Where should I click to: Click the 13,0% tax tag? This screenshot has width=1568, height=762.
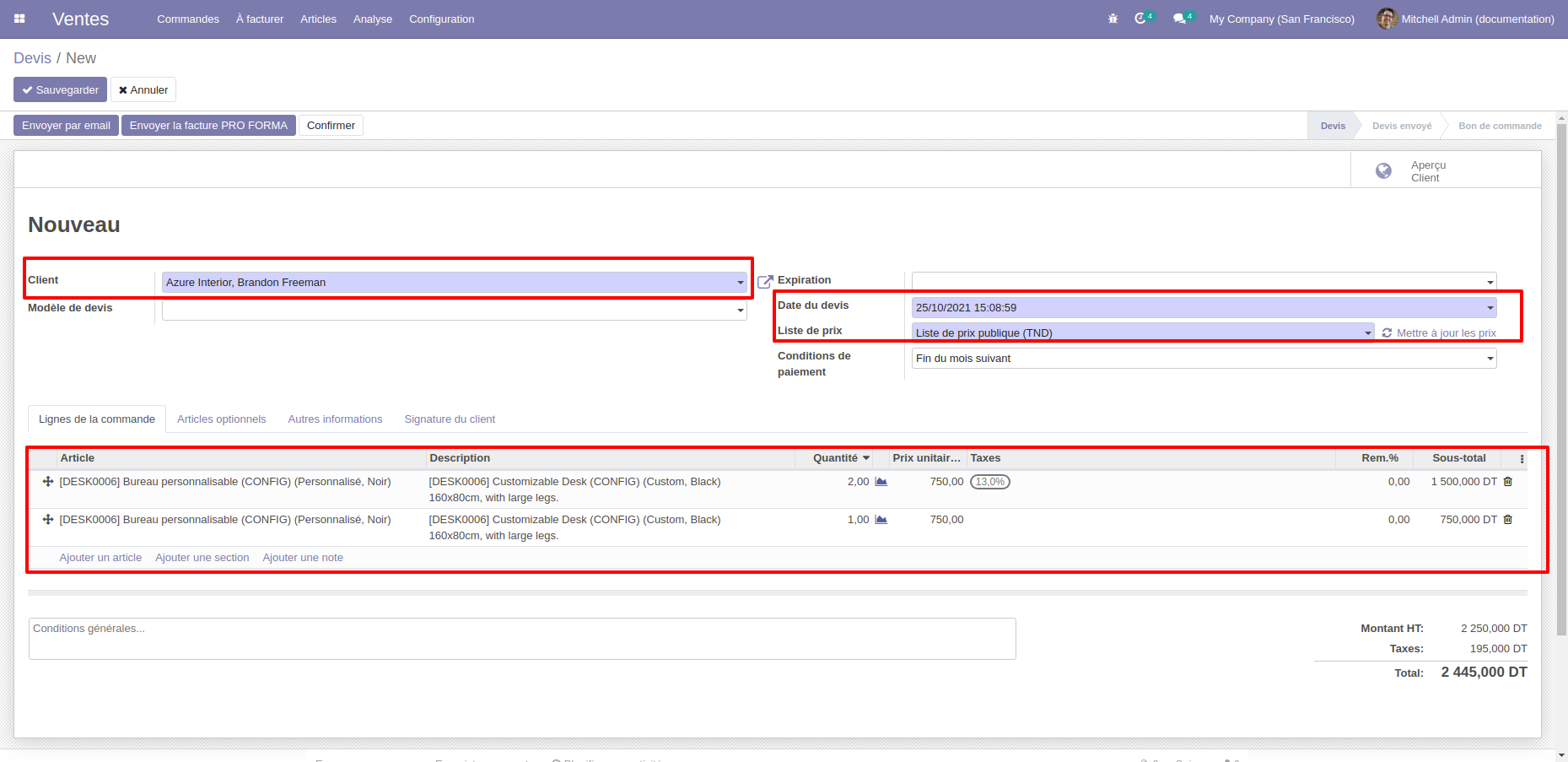pyautogui.click(x=990, y=482)
